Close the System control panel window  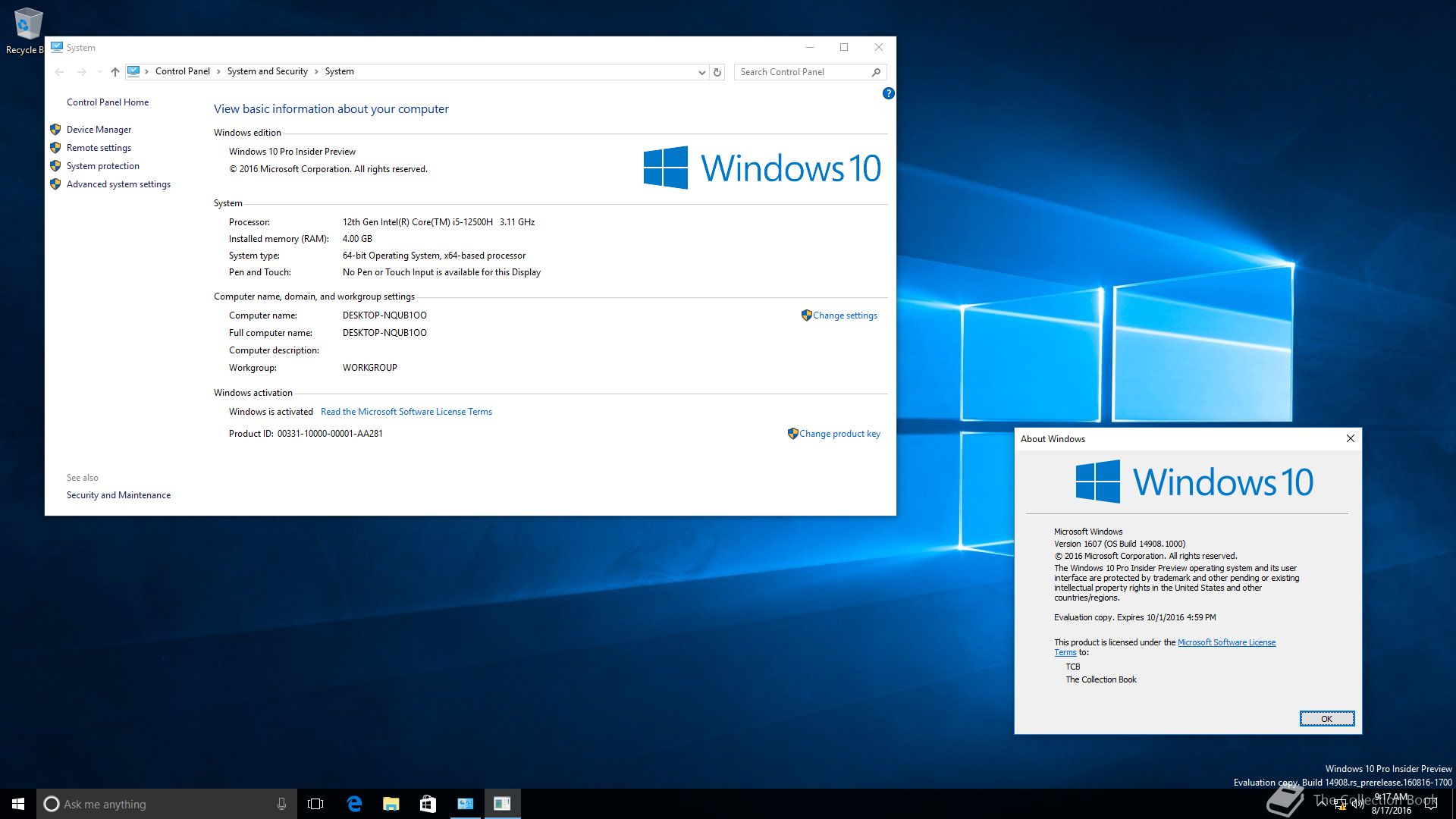click(x=879, y=47)
